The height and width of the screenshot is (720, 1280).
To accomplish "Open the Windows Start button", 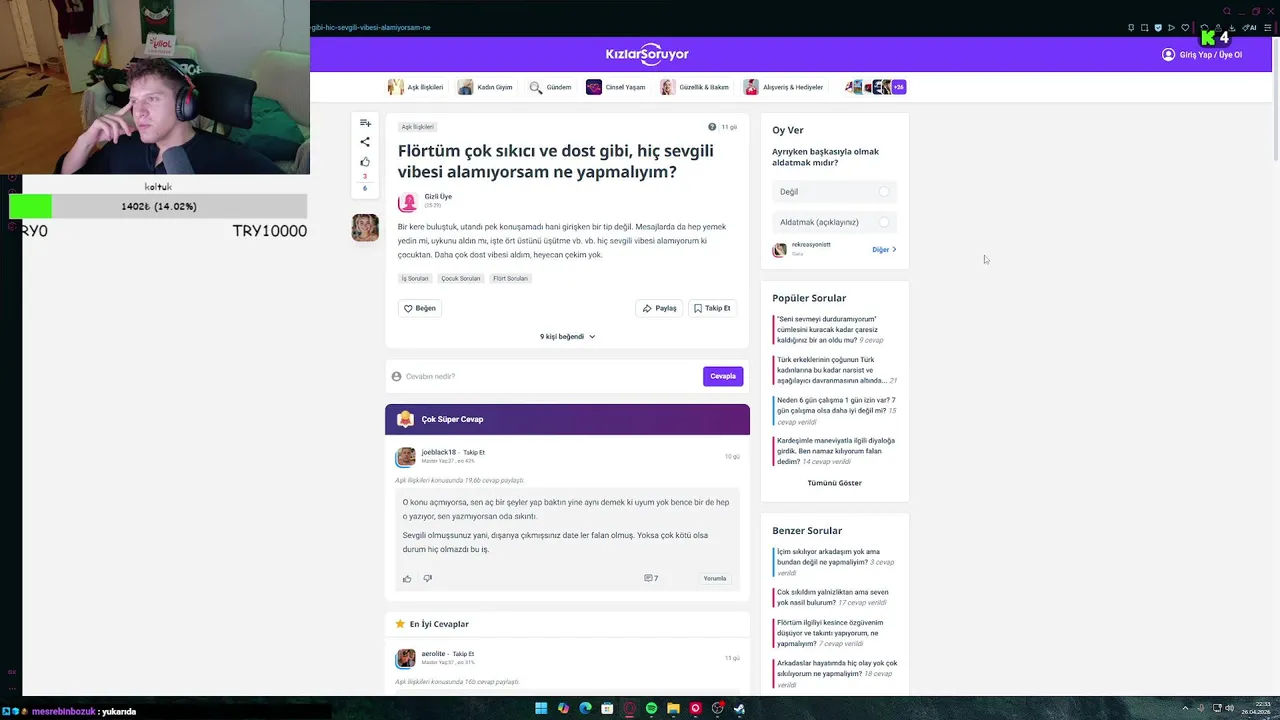I will (x=541, y=708).
